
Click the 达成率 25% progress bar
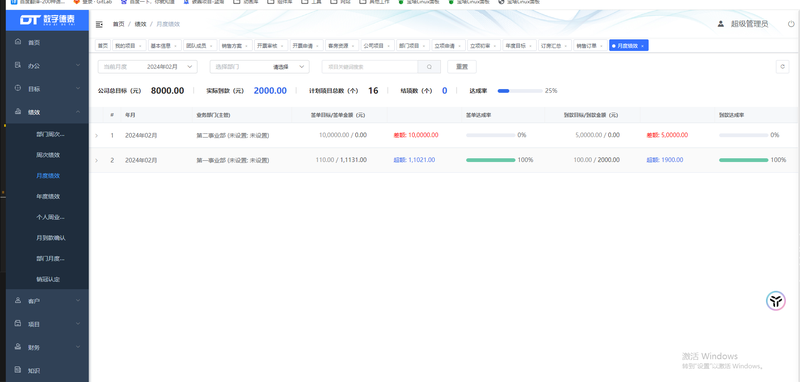[x=520, y=91]
